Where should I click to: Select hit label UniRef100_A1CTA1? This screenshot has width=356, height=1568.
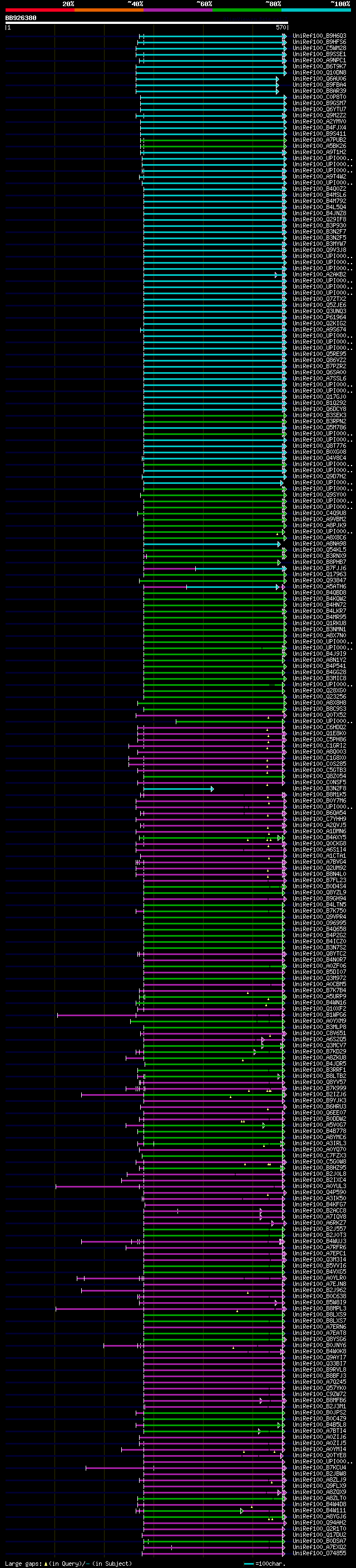coord(319,856)
